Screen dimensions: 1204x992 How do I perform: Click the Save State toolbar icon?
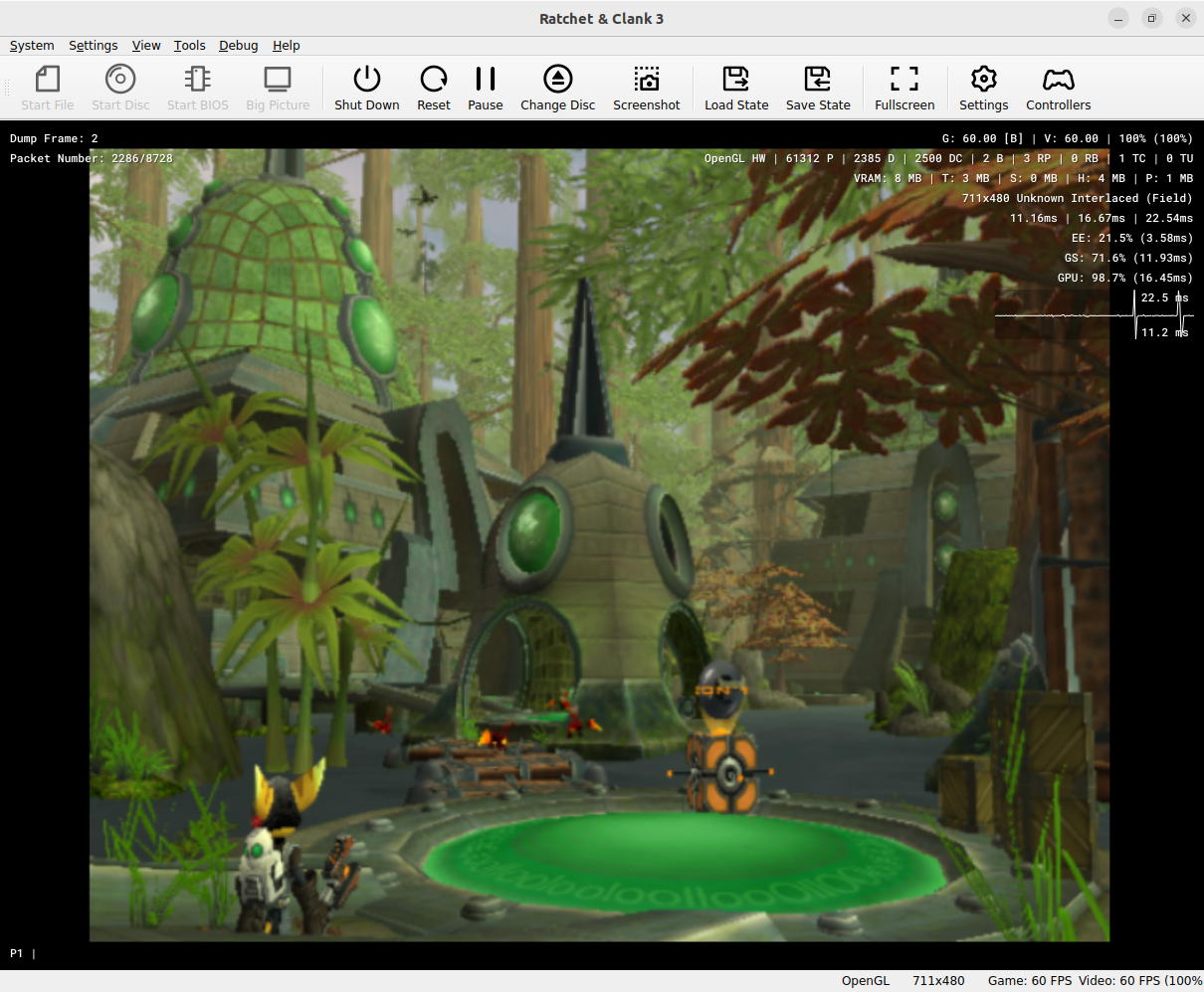[818, 79]
